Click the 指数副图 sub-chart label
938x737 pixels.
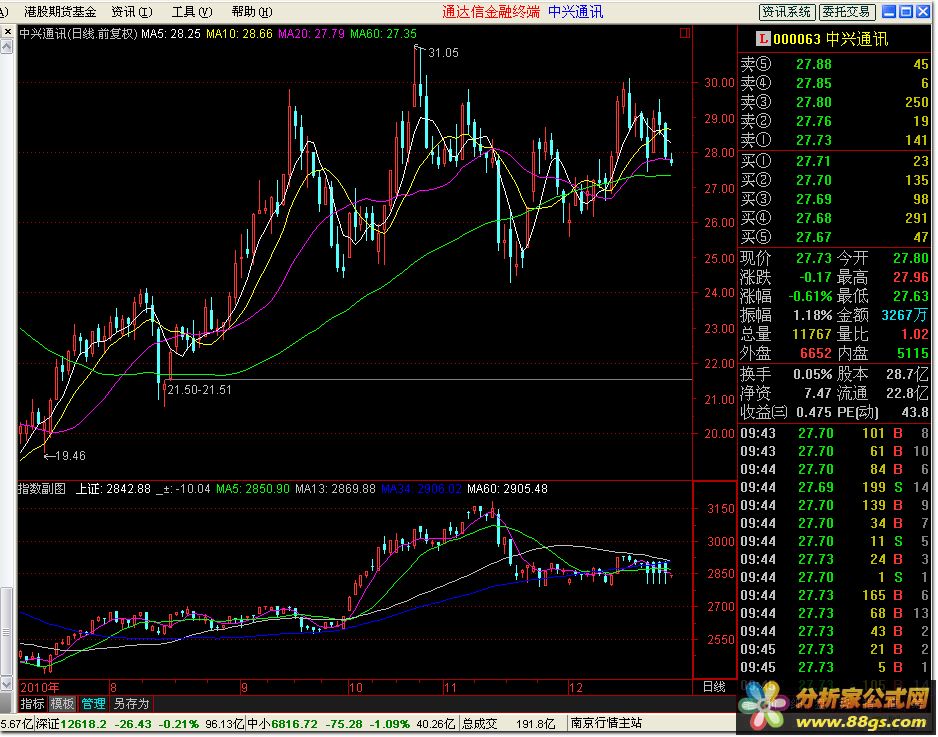click(42, 489)
